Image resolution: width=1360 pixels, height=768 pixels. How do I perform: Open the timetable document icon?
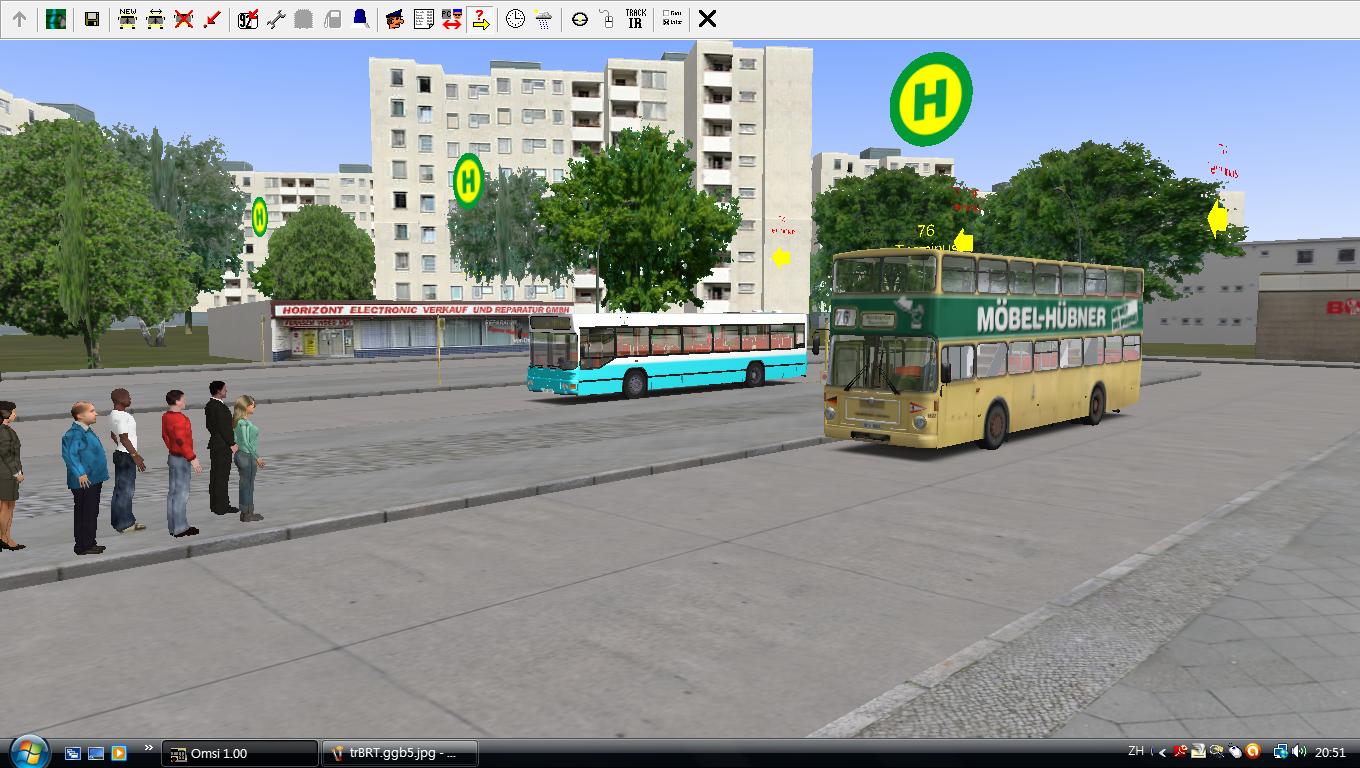pos(423,19)
